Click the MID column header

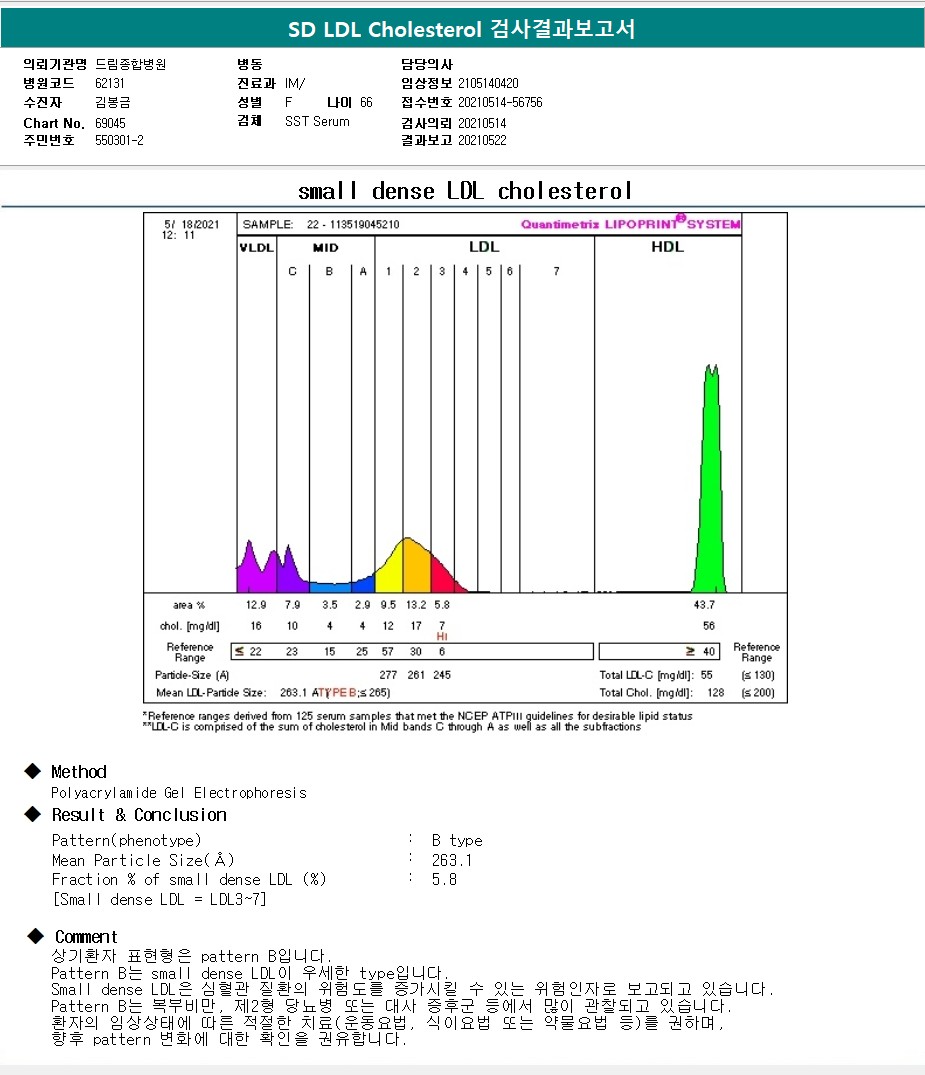pos(325,247)
